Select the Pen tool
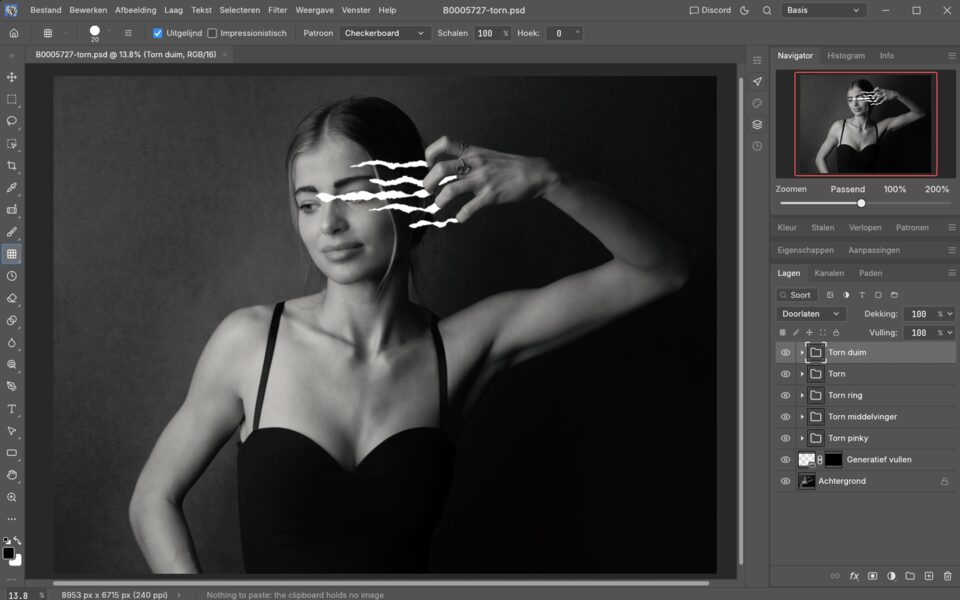 click(12, 386)
